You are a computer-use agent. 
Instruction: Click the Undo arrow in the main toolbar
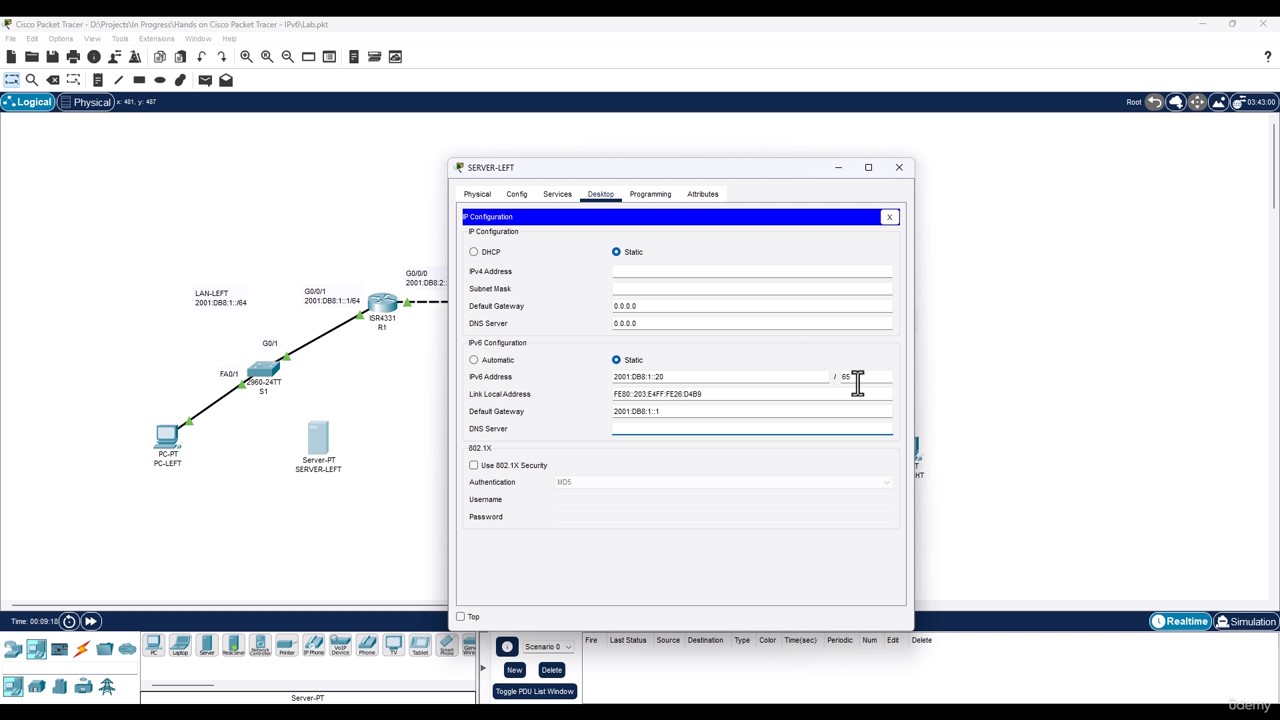tap(201, 57)
